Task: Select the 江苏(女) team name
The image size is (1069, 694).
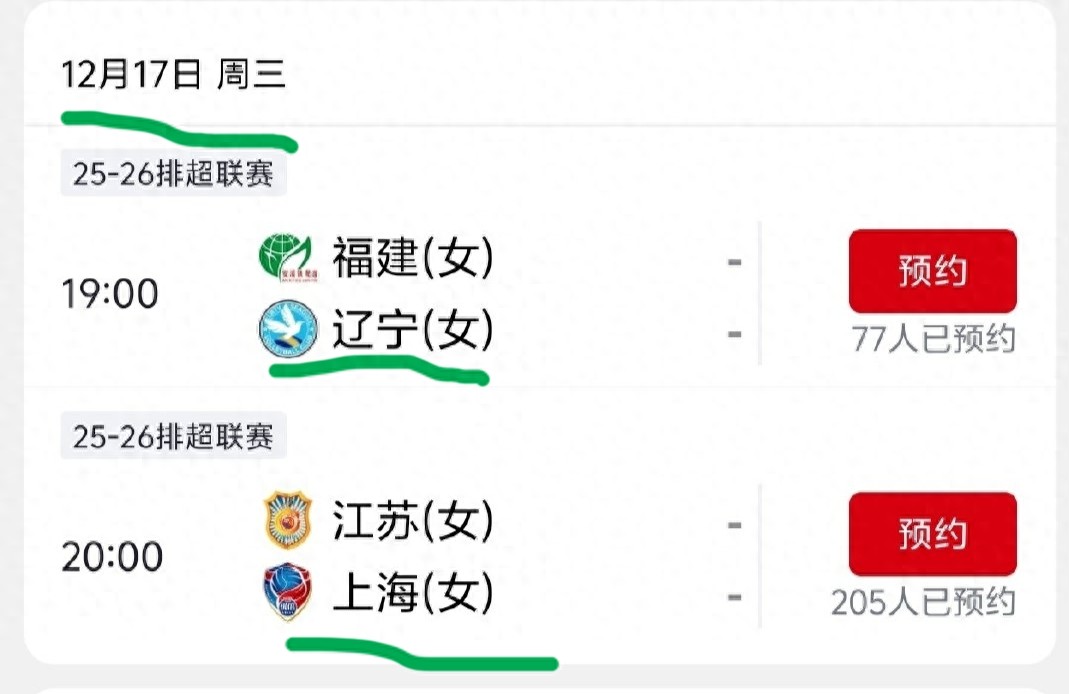Action: (x=413, y=521)
